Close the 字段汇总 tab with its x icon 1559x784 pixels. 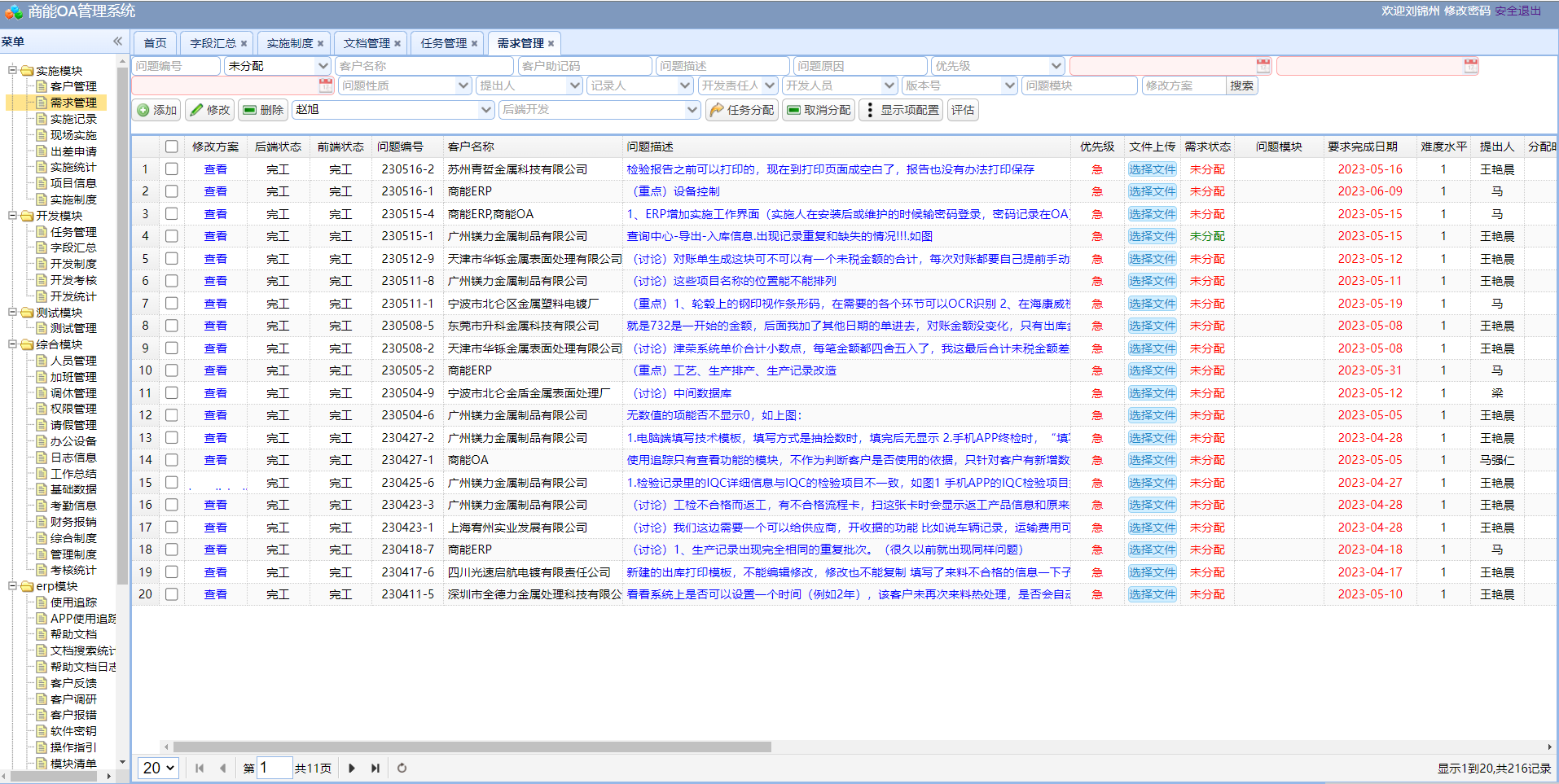(x=244, y=44)
